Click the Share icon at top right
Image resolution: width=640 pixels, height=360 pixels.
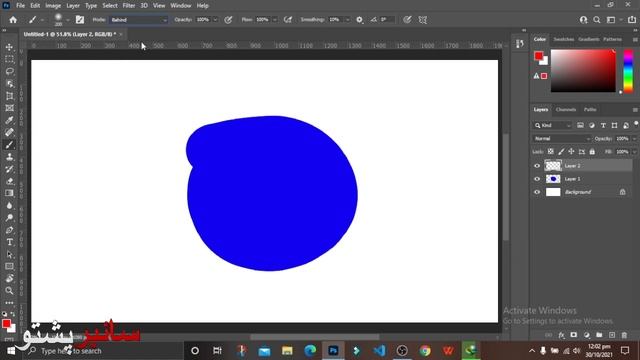click(x=631, y=20)
